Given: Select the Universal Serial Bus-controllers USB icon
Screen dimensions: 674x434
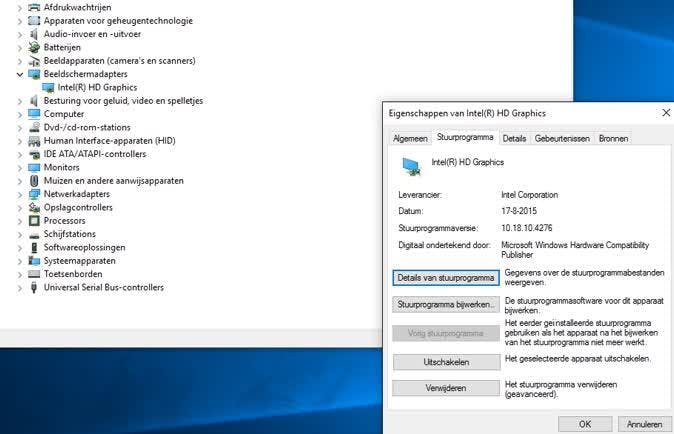Looking at the screenshot, I should pyautogui.click(x=34, y=287).
